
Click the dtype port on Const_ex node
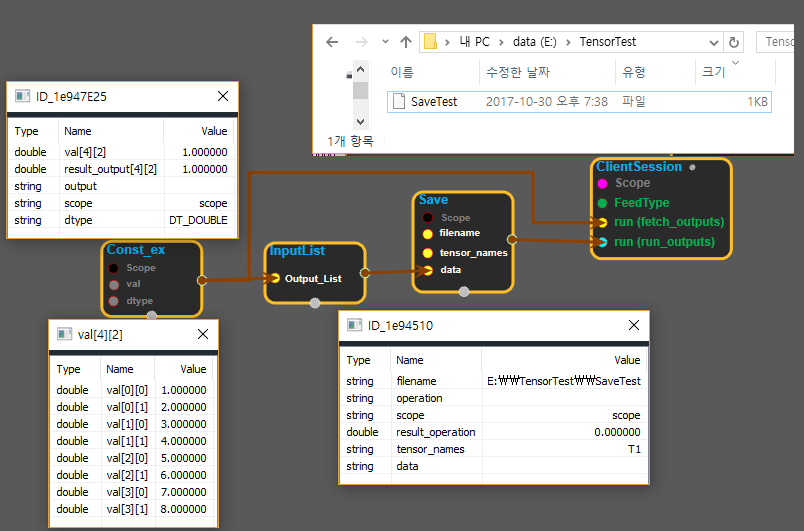point(114,300)
